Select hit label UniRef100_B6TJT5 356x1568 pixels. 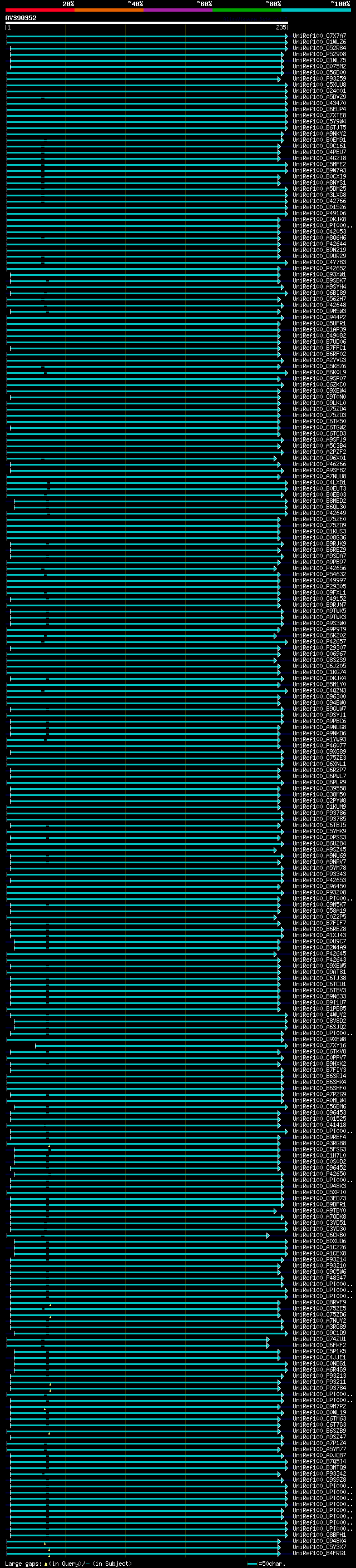[319, 128]
